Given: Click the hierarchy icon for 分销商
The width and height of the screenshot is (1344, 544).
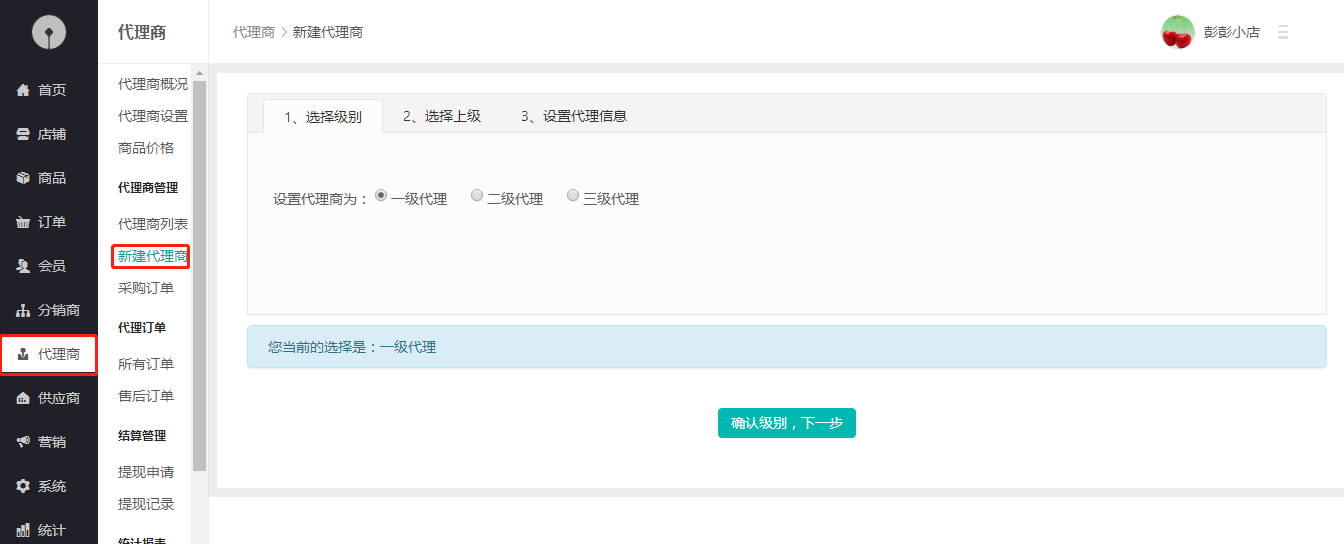Looking at the screenshot, I should pos(23,310).
